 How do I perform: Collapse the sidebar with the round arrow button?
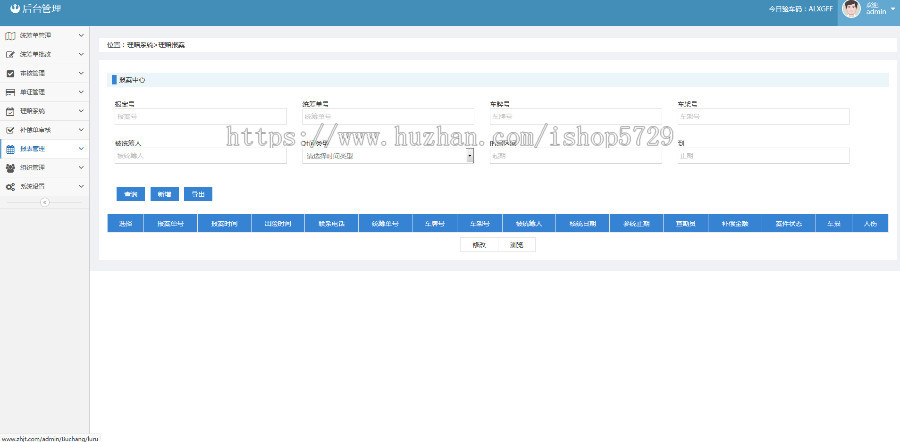(45, 202)
